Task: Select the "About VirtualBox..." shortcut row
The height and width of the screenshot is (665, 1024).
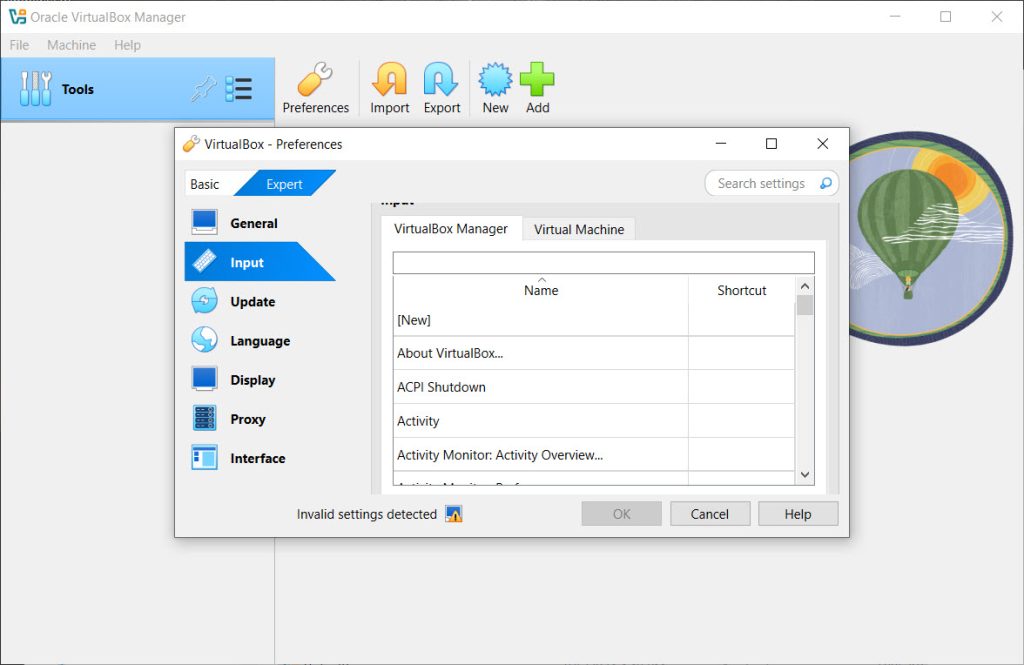Action: 594,353
